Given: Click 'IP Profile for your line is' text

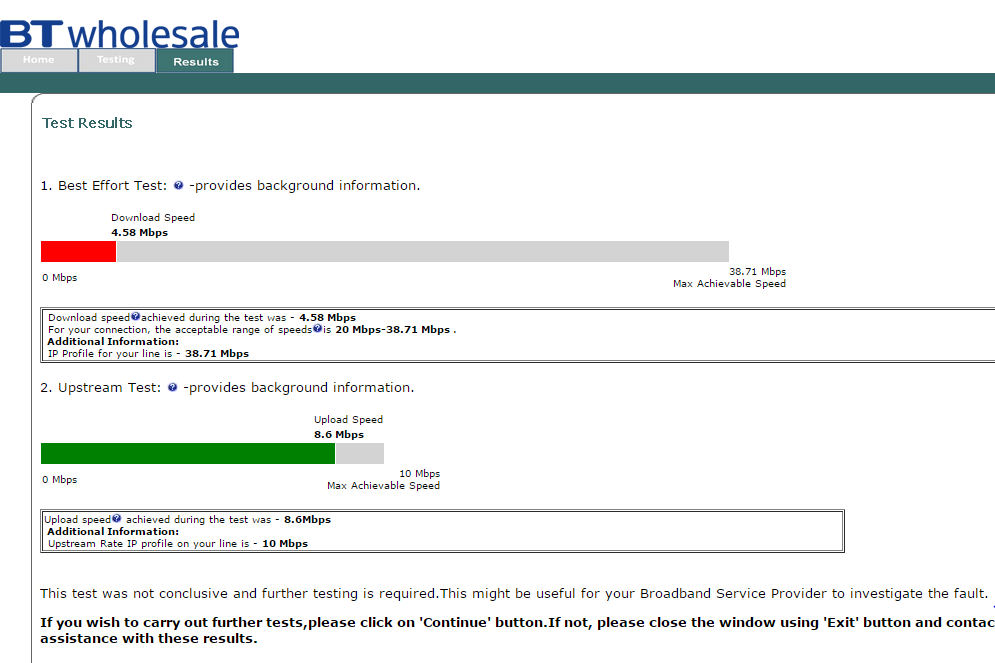Looking at the screenshot, I should coord(110,353).
